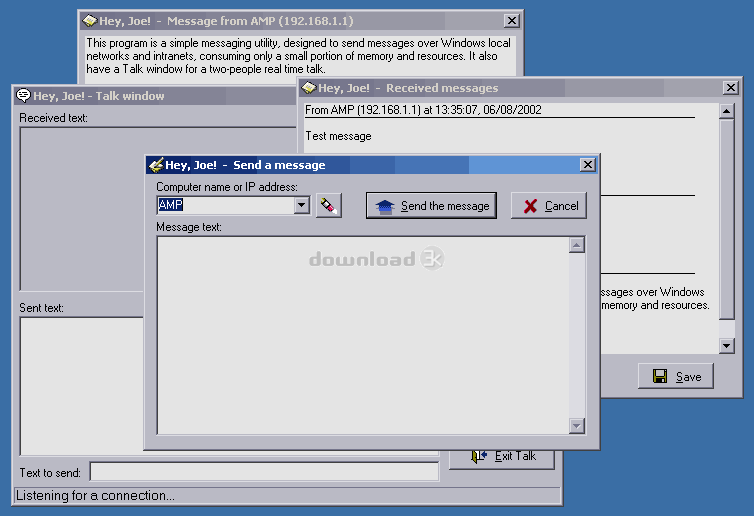Click the Send a message title icon
Viewport: 754px width, 516px height.
point(156,165)
